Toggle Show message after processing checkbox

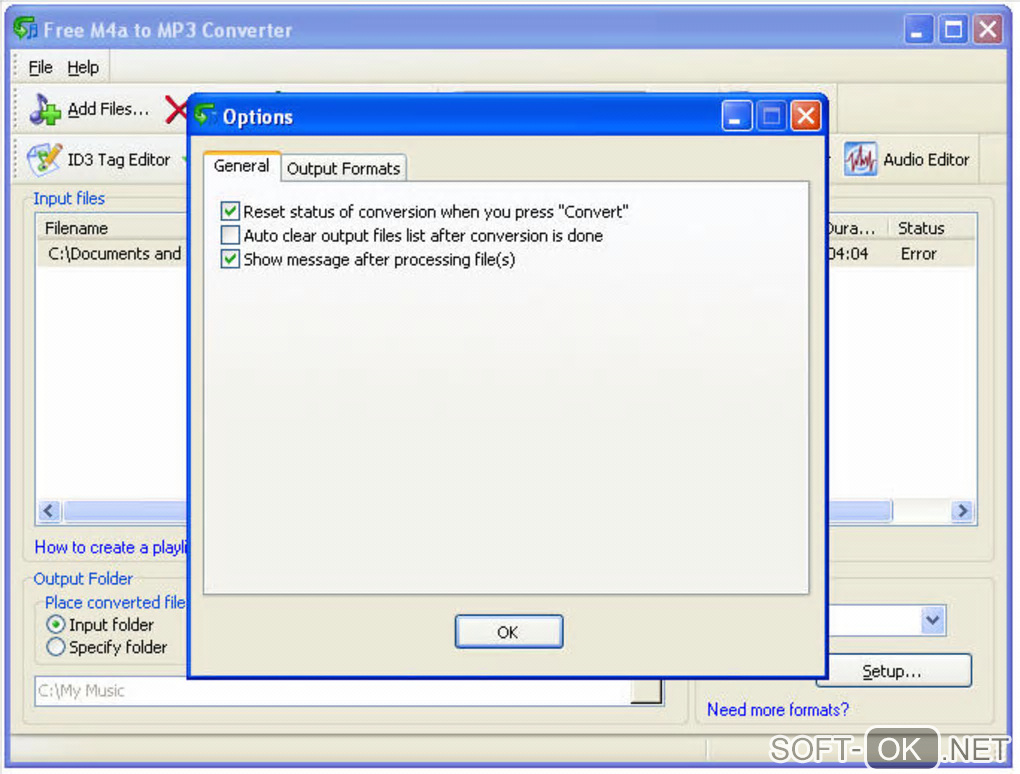coord(230,259)
